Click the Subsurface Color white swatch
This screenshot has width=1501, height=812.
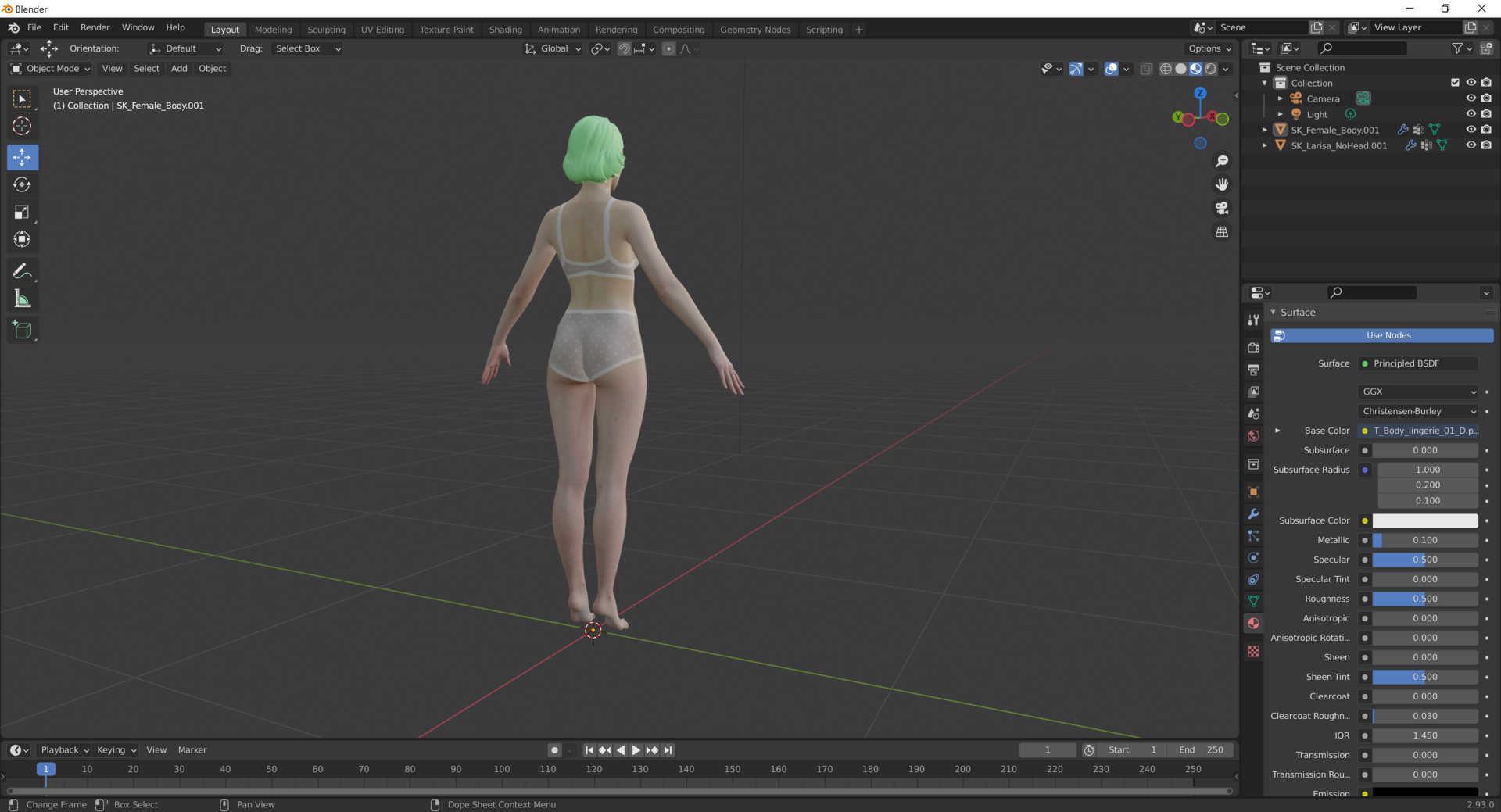click(1425, 520)
